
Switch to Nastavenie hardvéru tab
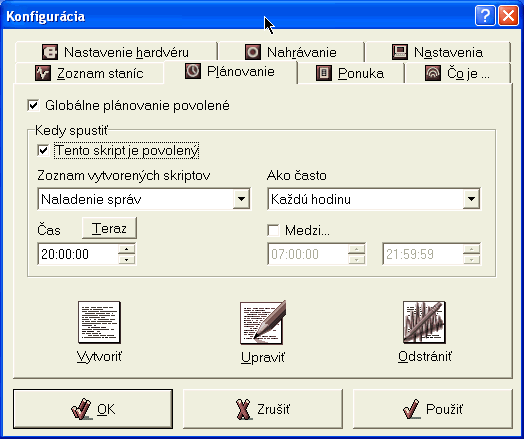116,52
